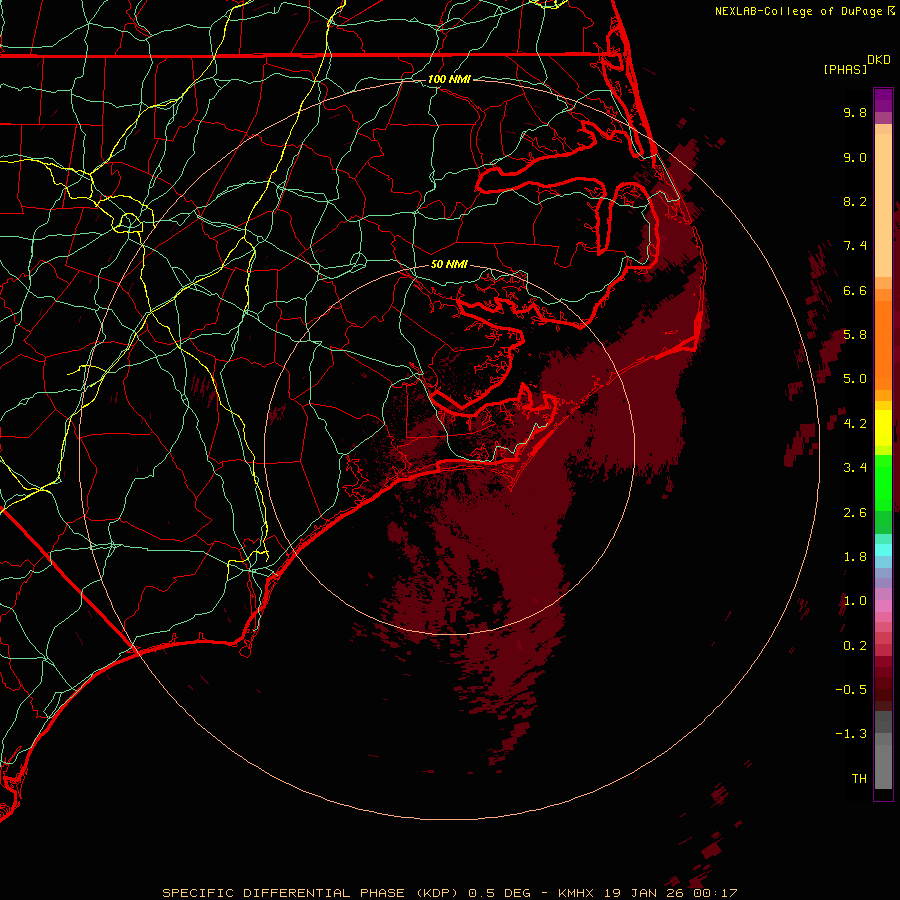This screenshot has height=900, width=900.
Task: Click the orange segment of the color bar
Action: coord(883,346)
